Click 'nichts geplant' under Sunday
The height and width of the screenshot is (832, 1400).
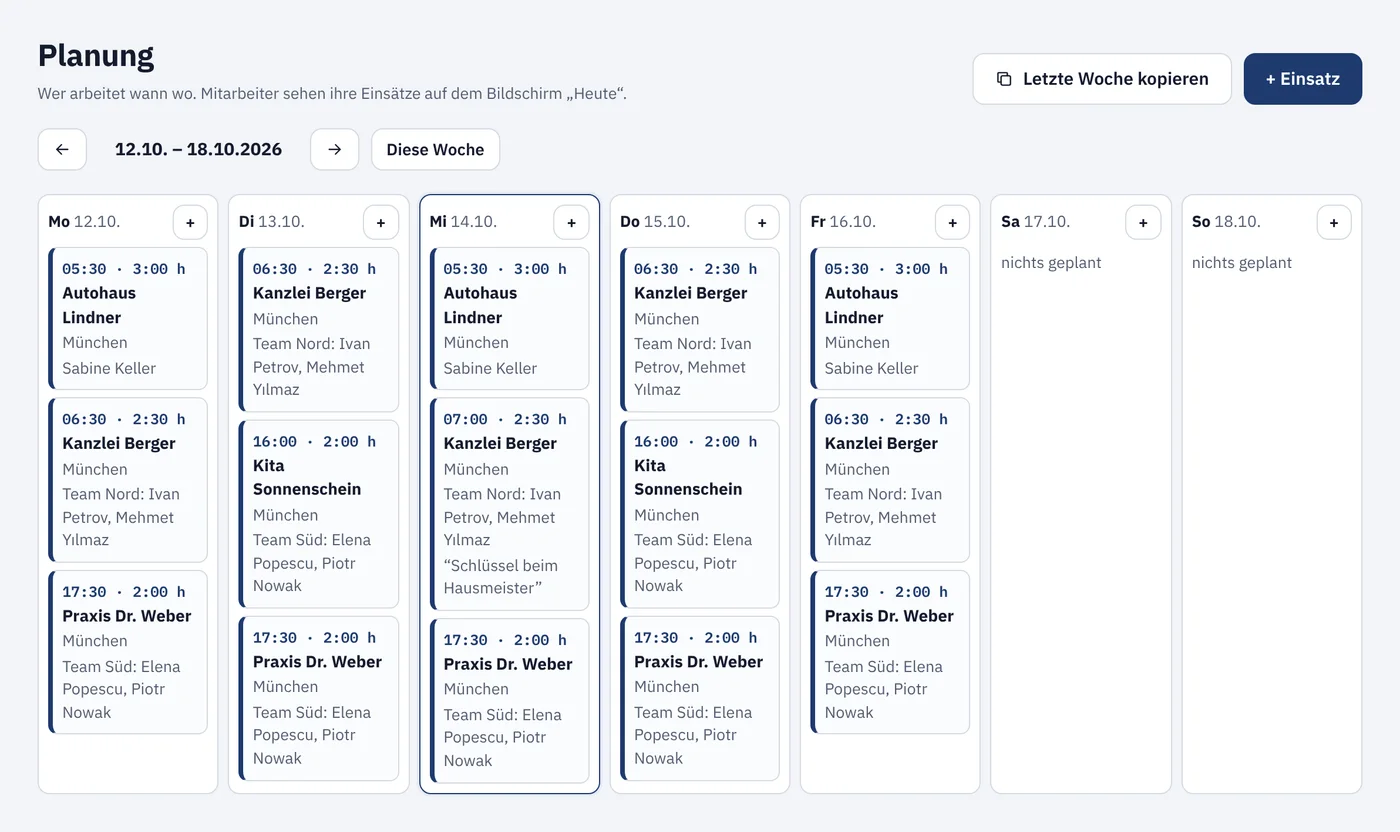tap(1242, 263)
